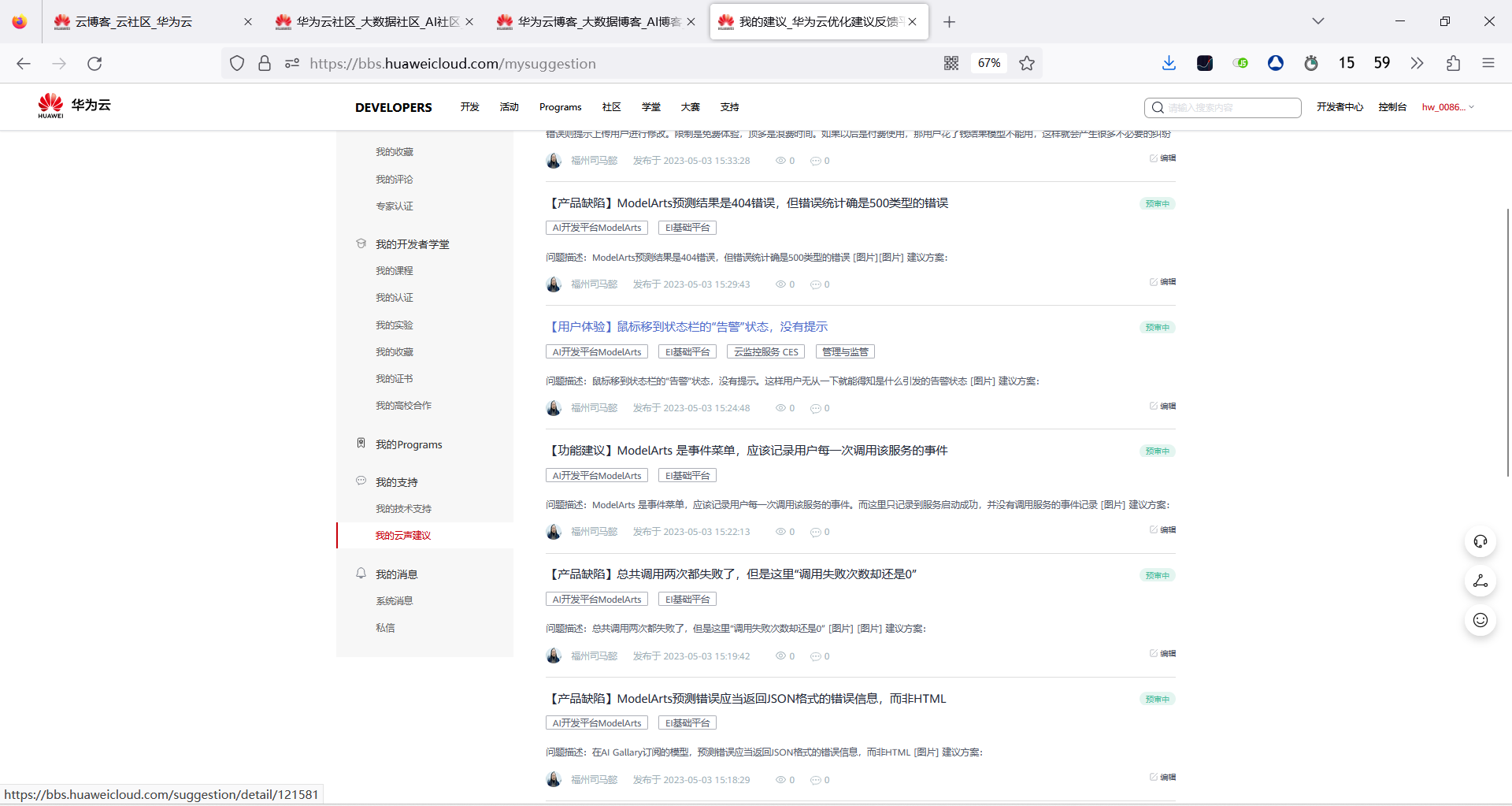Open a new browser tab

pyautogui.click(x=949, y=22)
